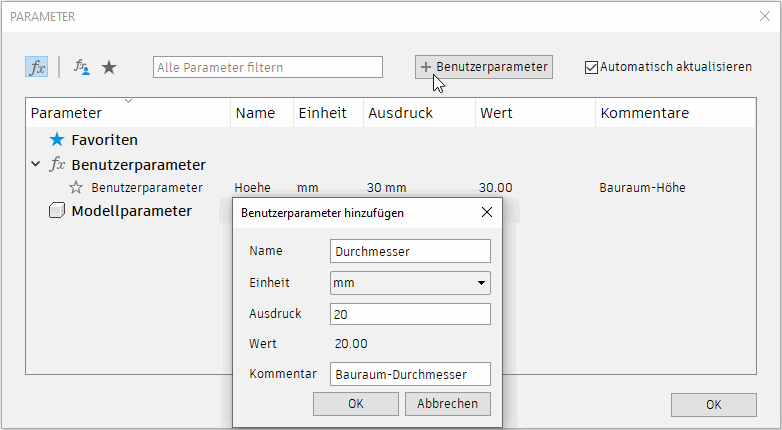Click the user parameters filter icon
The height and width of the screenshot is (430, 782).
click(x=82, y=67)
